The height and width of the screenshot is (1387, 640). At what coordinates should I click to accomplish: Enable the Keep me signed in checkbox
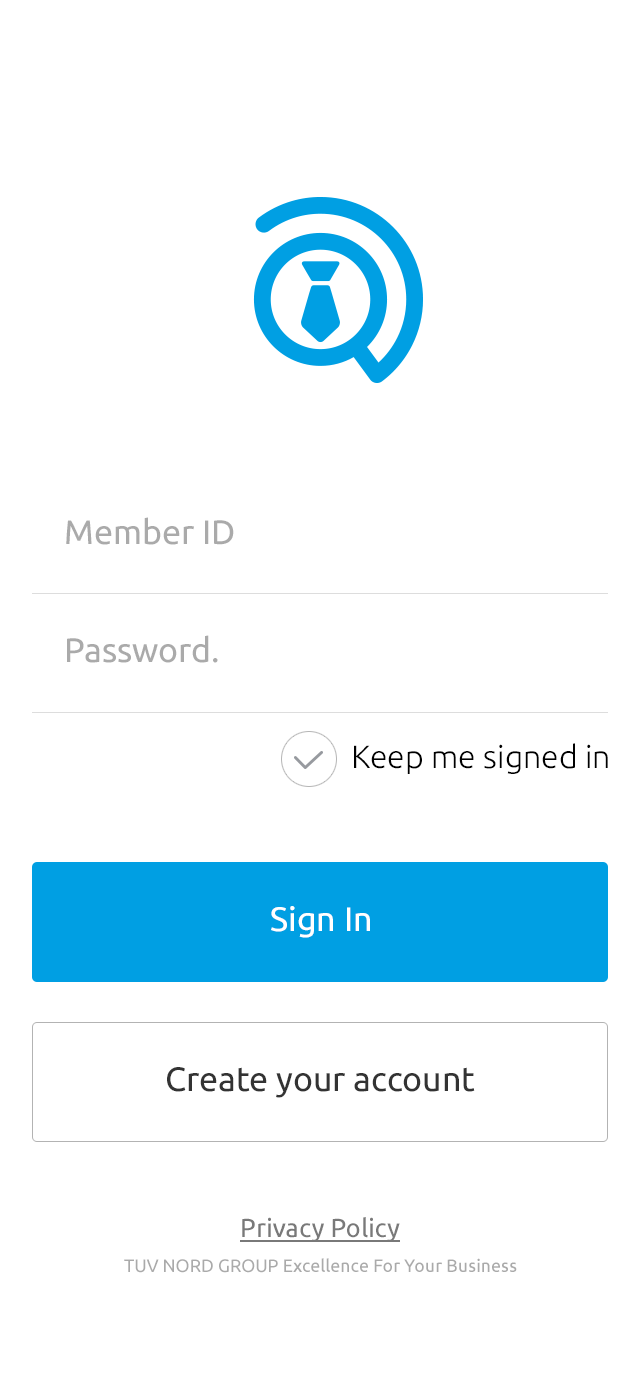tap(309, 759)
